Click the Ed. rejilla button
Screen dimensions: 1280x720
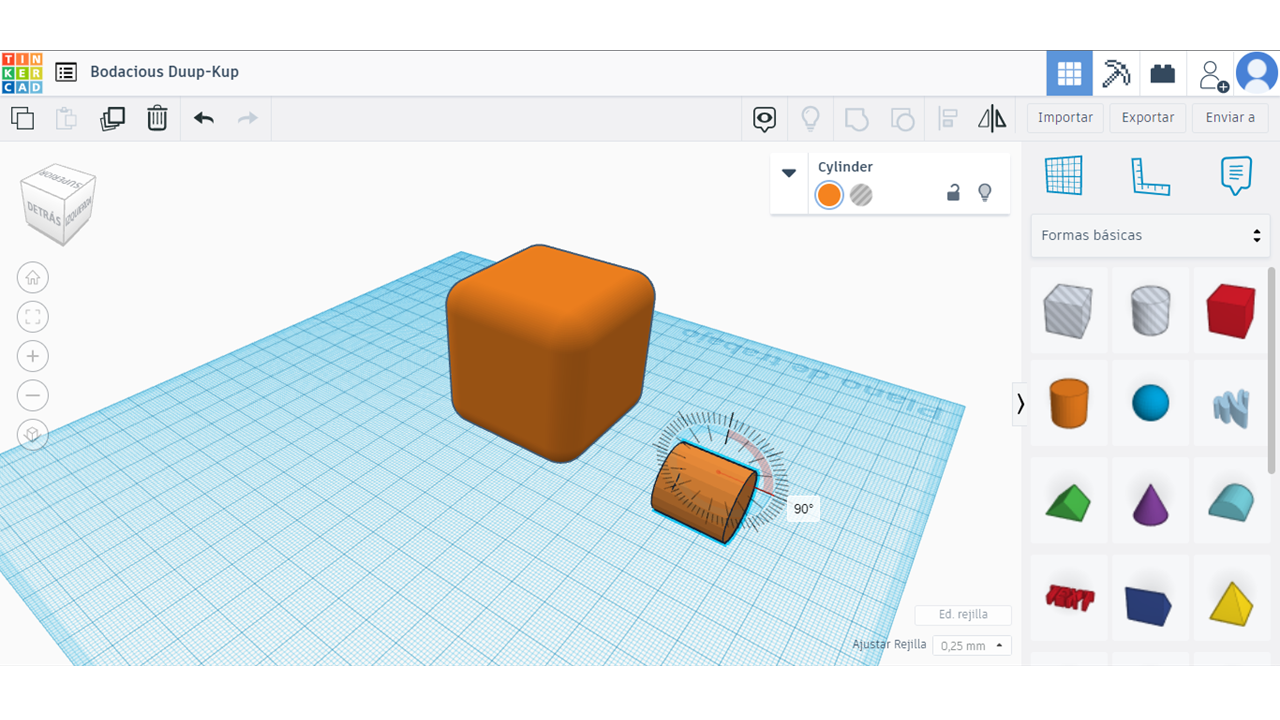(963, 615)
